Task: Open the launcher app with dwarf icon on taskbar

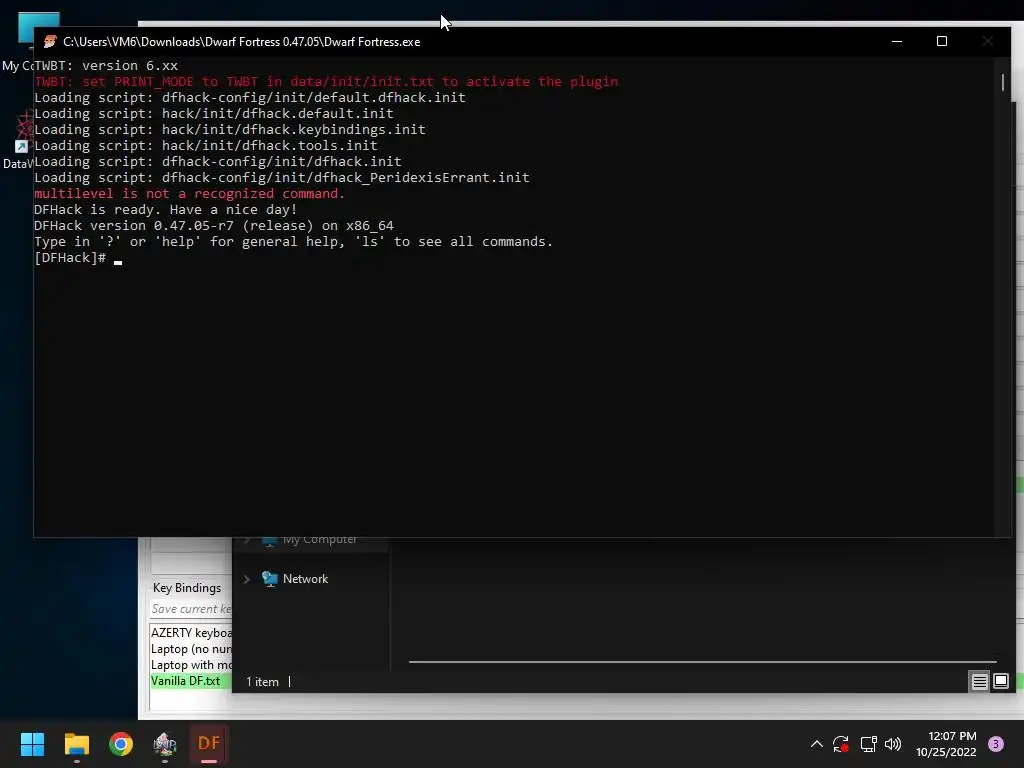Action: [165, 744]
